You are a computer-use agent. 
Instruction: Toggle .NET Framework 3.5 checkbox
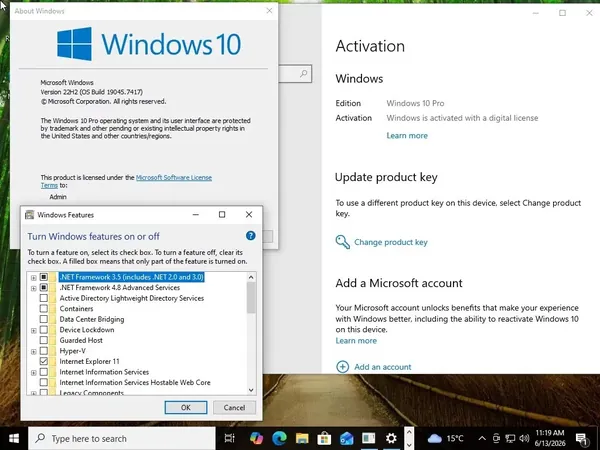tap(44, 277)
